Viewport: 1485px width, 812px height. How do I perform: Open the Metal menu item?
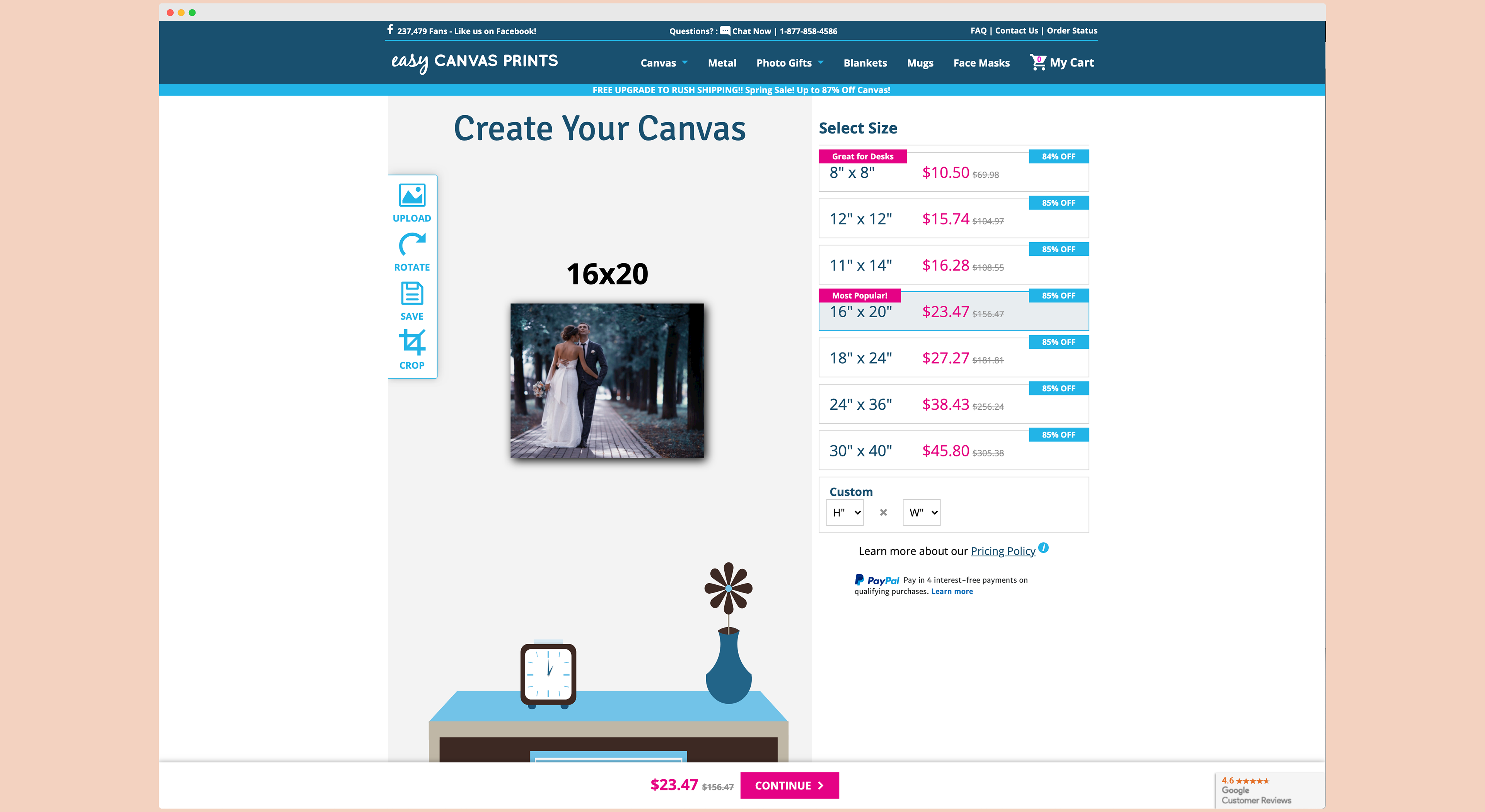click(x=722, y=63)
